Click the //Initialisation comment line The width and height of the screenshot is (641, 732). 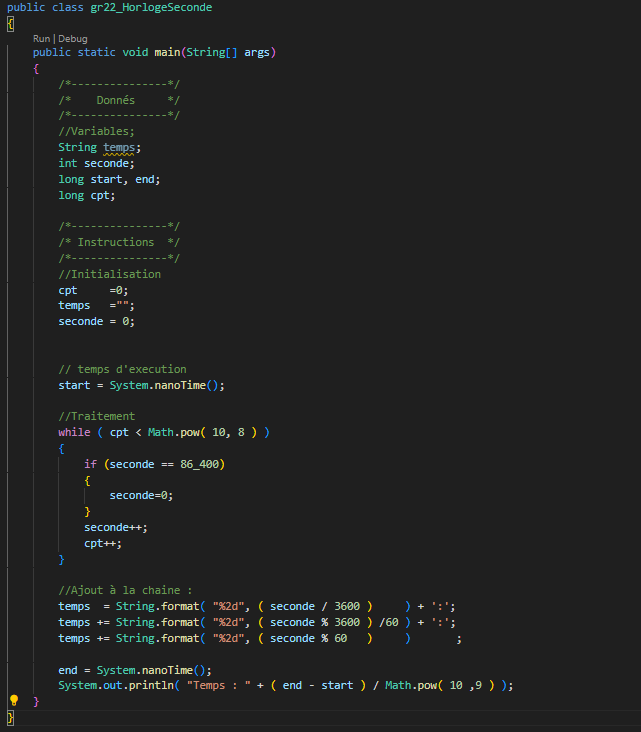[109, 274]
